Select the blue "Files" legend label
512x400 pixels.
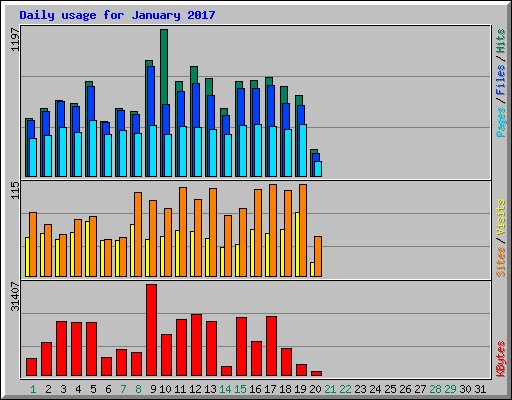pyautogui.click(x=501, y=79)
